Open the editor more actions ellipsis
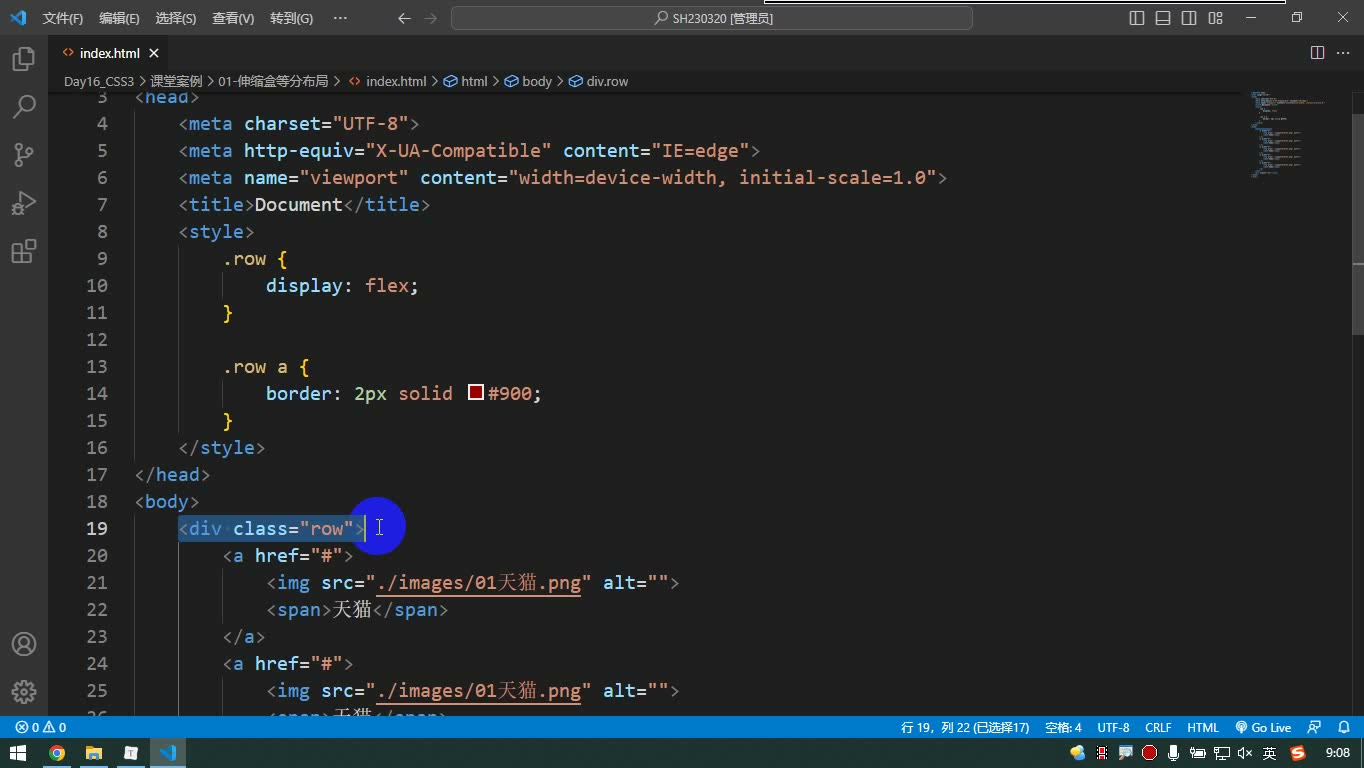This screenshot has width=1364, height=768. (1342, 53)
